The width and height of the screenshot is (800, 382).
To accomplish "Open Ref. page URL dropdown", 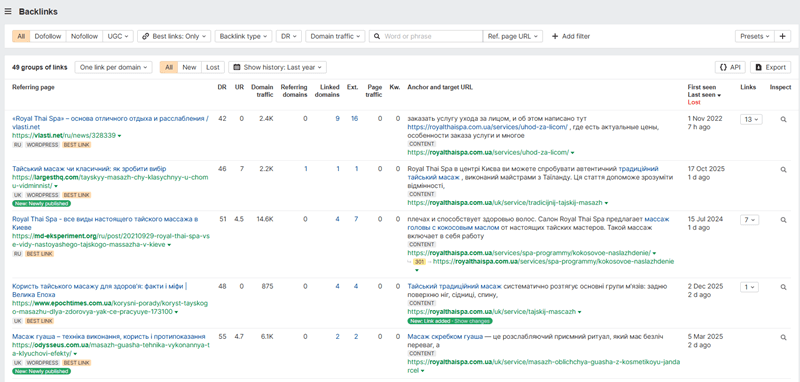I will click(x=513, y=36).
